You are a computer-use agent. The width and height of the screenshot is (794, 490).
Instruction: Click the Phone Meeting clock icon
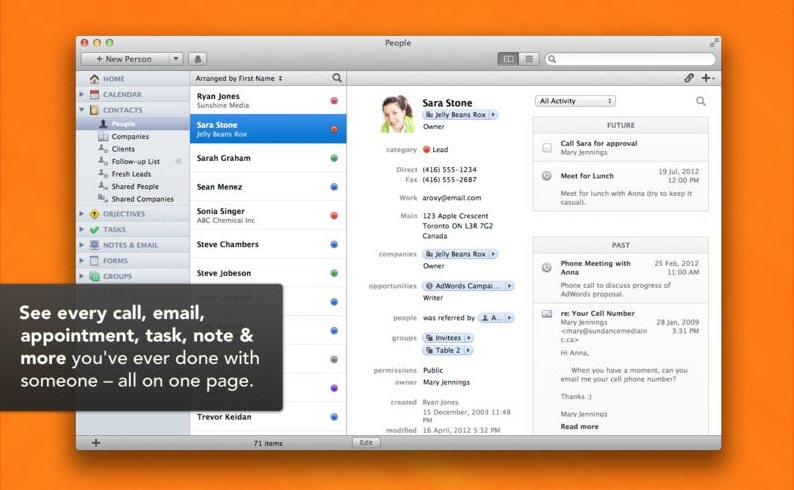[x=547, y=267]
